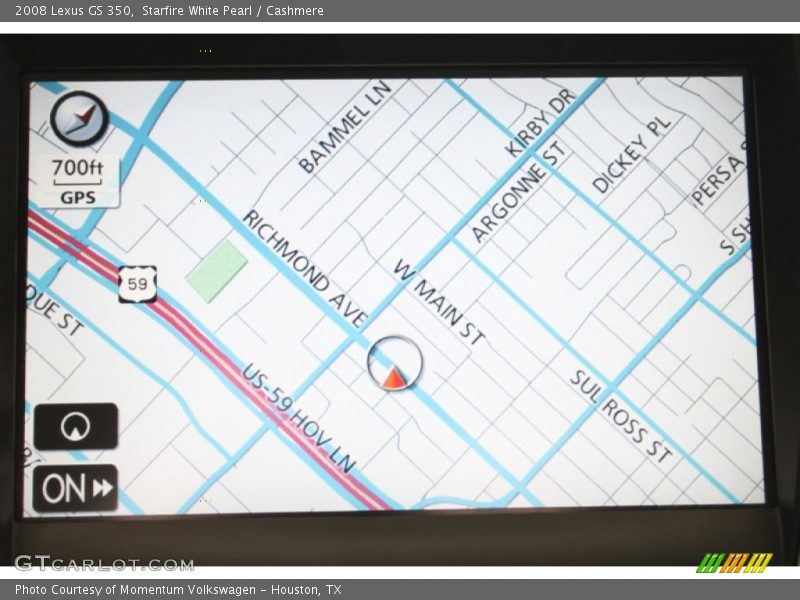Tap the compass orientation icon
Screen dimensions: 800x600
80,119
